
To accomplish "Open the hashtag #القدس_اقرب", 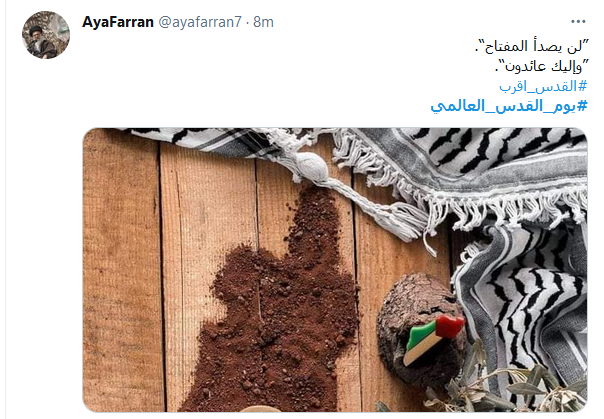I will pos(543,86).
